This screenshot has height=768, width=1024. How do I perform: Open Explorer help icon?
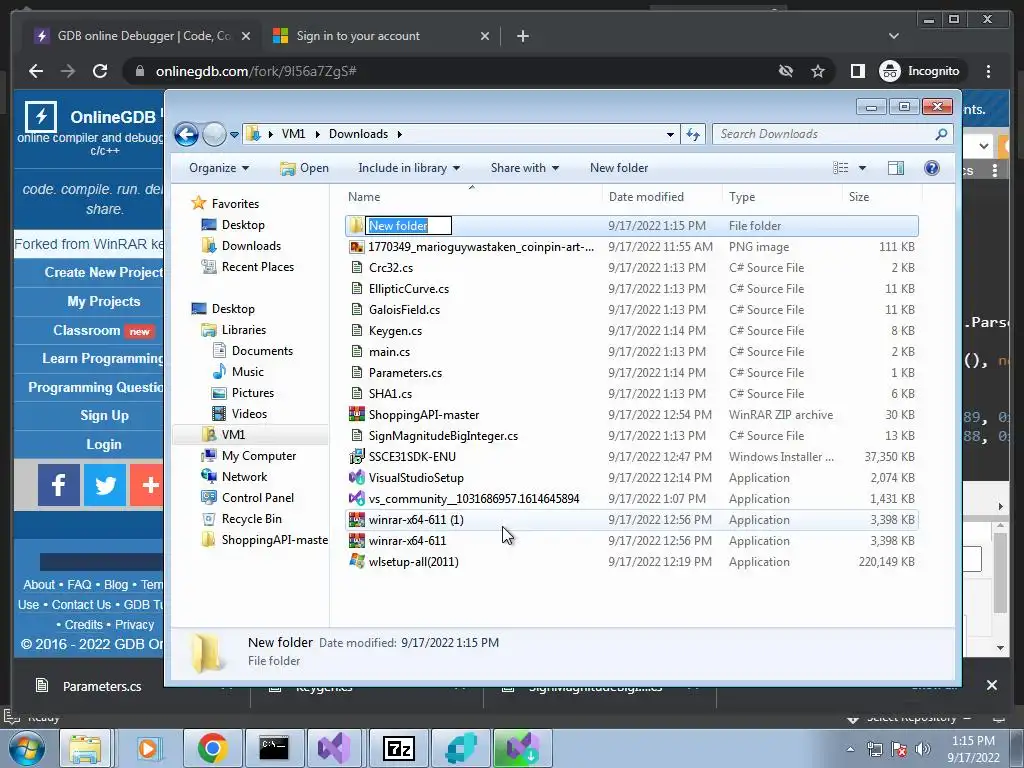(932, 168)
